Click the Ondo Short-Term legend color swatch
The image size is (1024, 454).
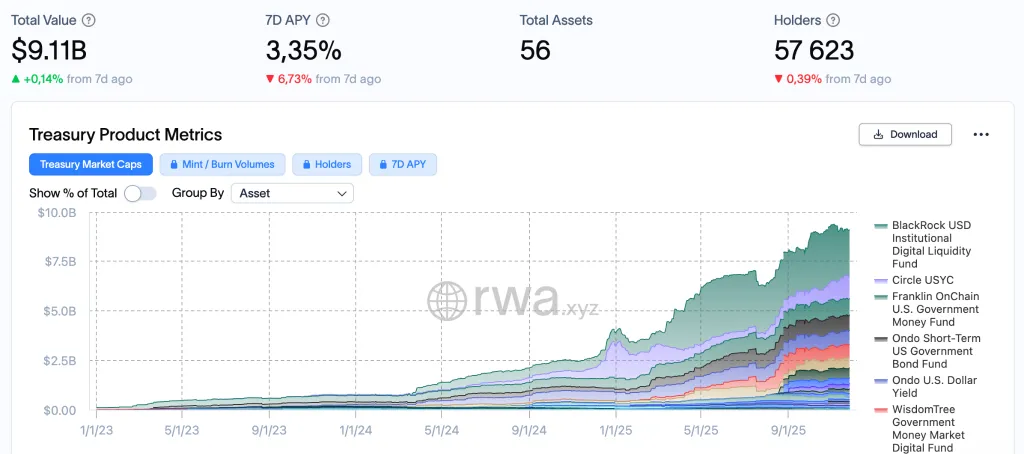pos(880,339)
